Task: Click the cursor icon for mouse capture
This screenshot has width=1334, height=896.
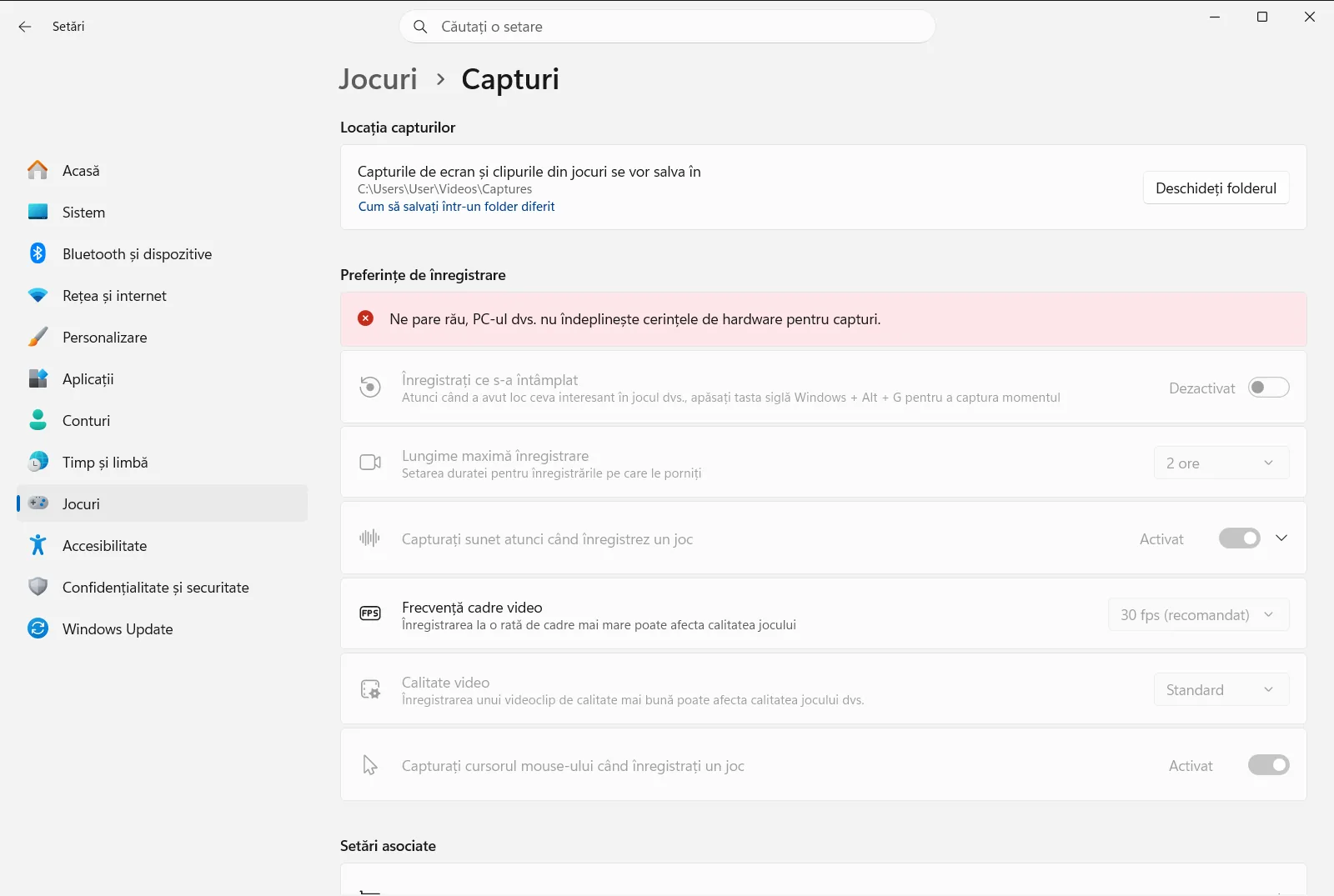Action: click(370, 765)
